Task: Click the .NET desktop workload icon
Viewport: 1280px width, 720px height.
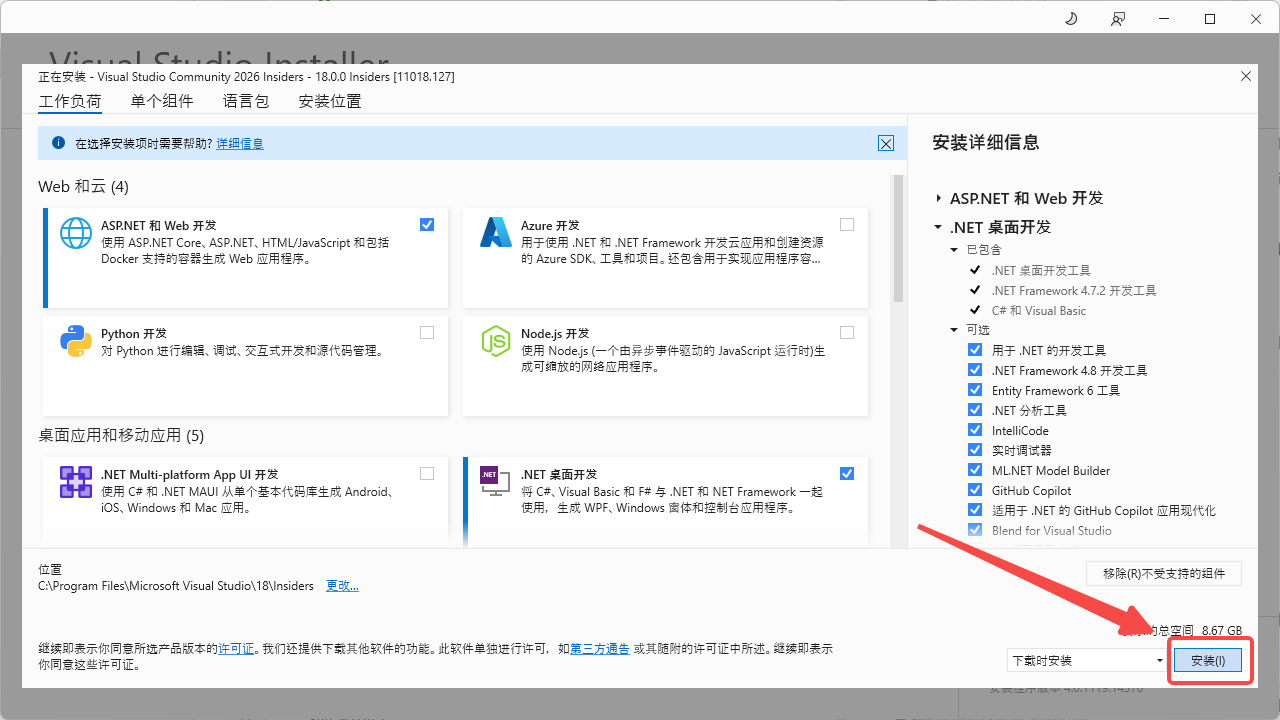Action: (490, 481)
